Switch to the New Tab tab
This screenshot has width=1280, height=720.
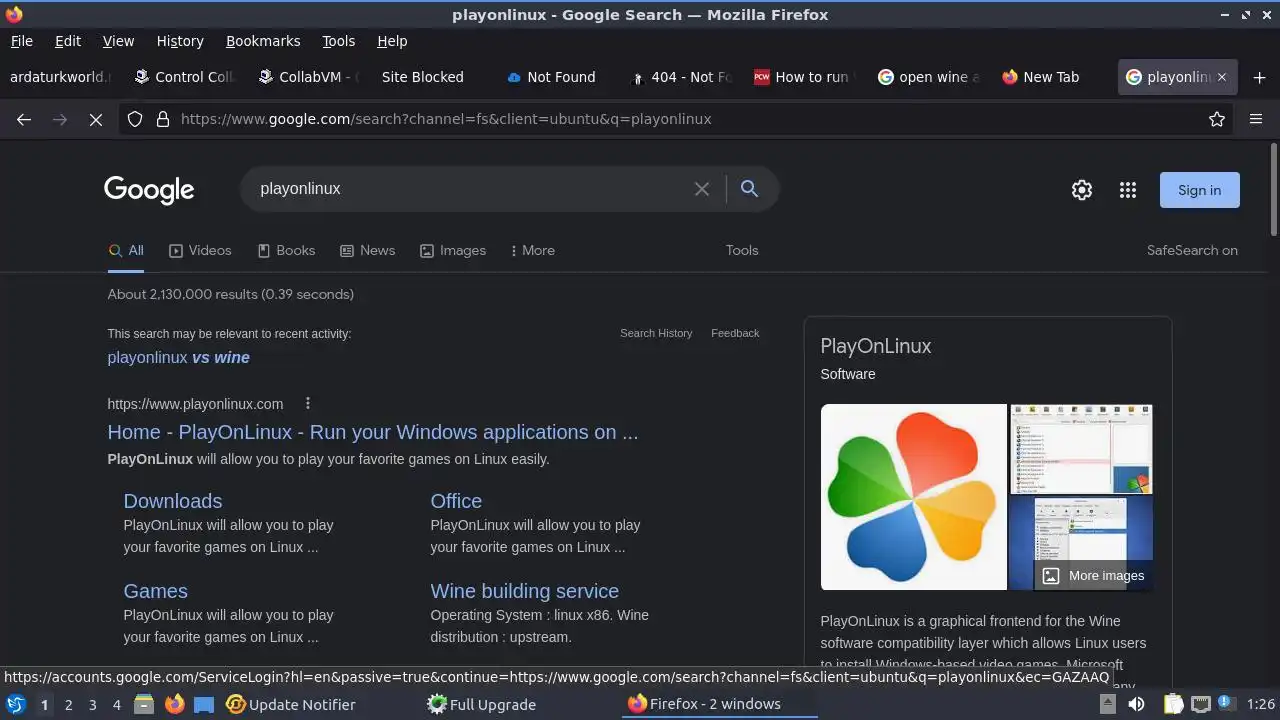(x=1051, y=77)
